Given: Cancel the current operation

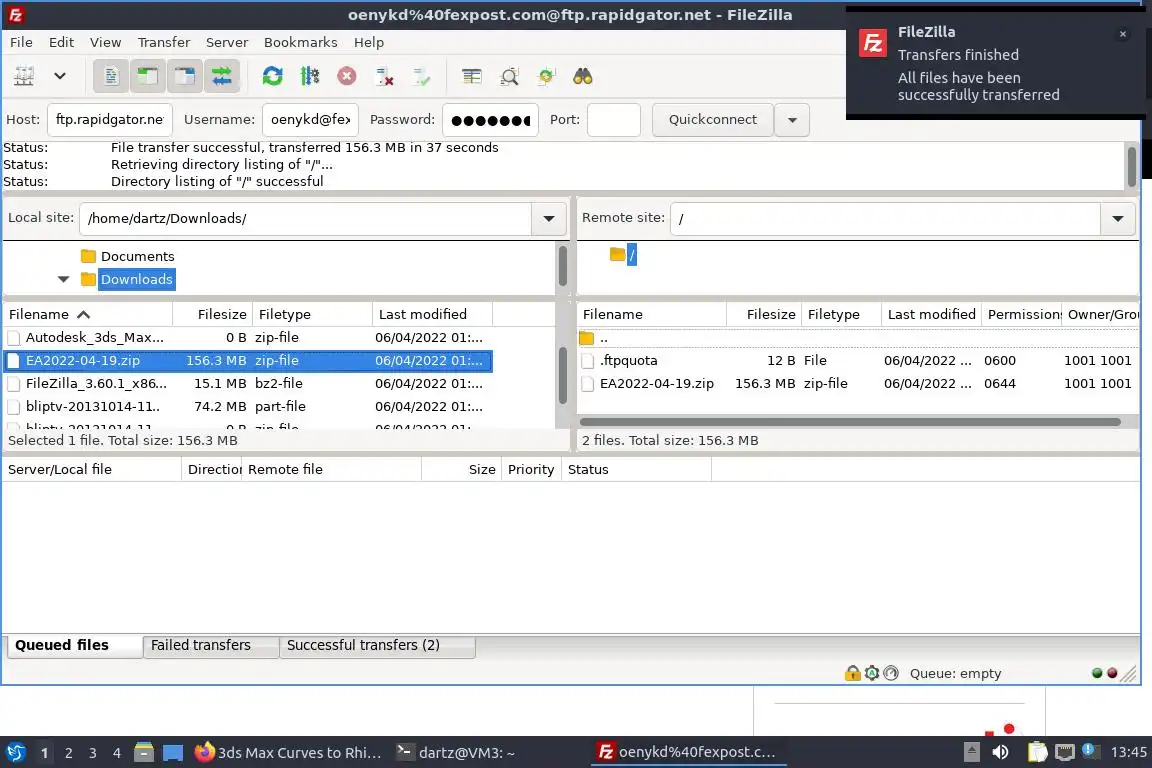Looking at the screenshot, I should click(347, 76).
